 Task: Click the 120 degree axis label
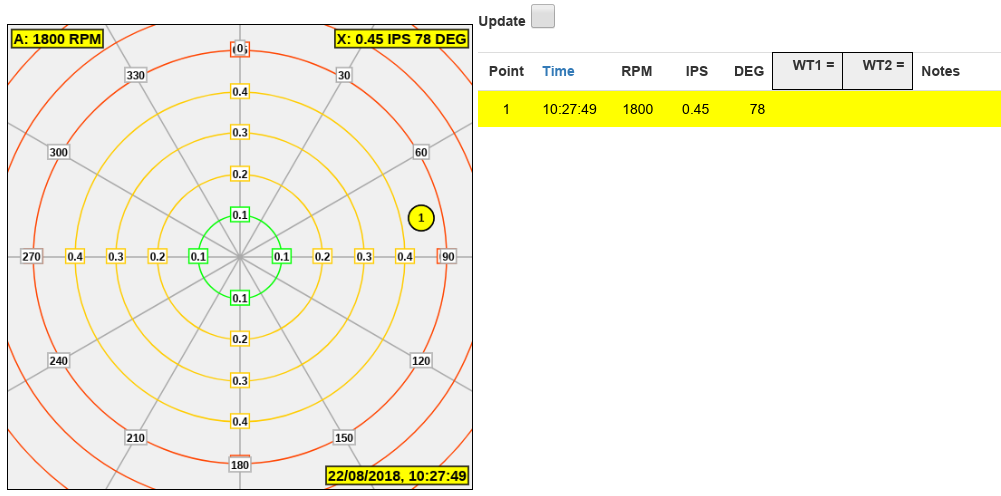click(421, 360)
